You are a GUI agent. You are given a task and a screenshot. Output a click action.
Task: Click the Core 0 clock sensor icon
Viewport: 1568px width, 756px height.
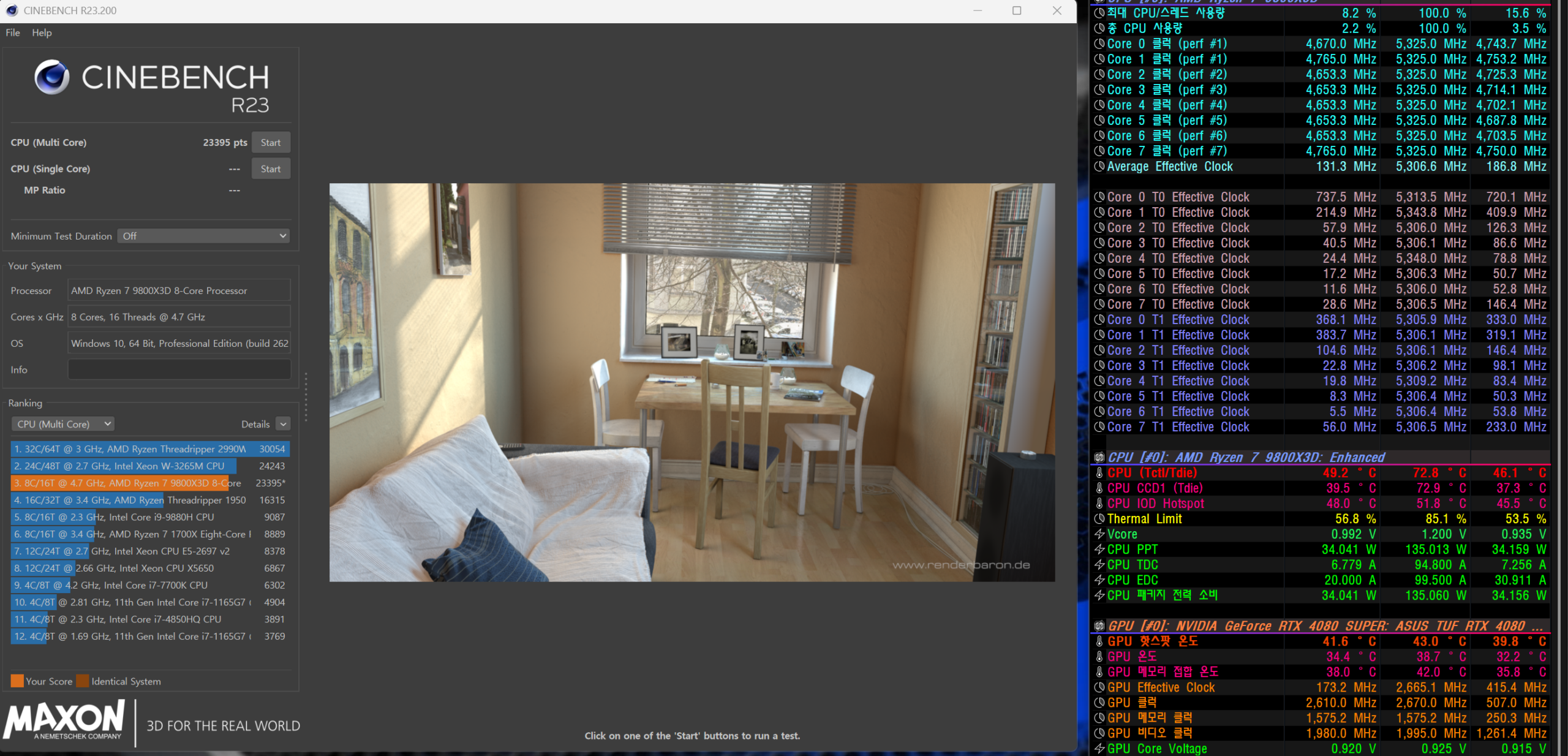(x=1099, y=44)
